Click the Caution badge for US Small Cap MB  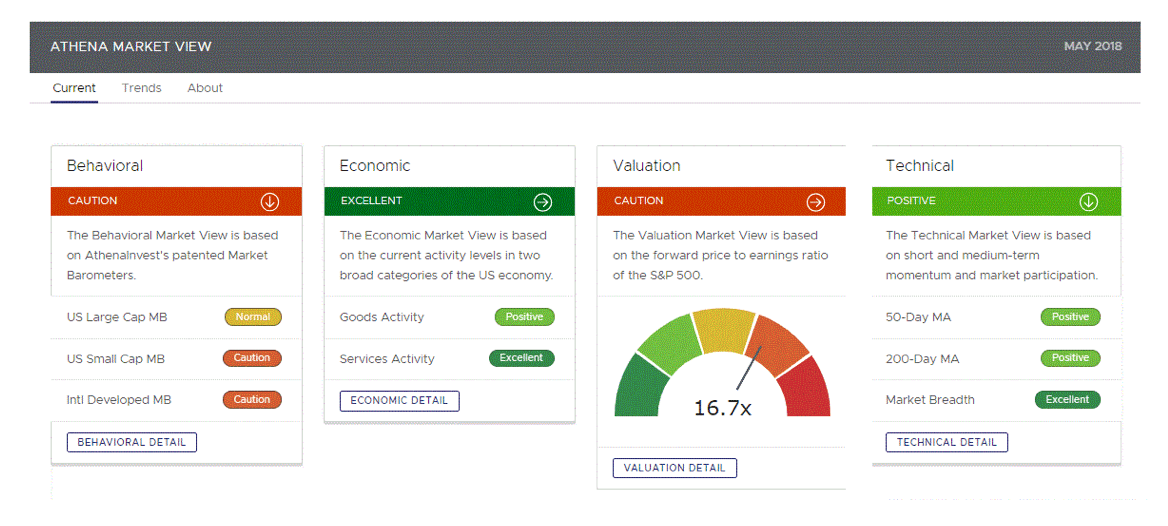coord(252,358)
